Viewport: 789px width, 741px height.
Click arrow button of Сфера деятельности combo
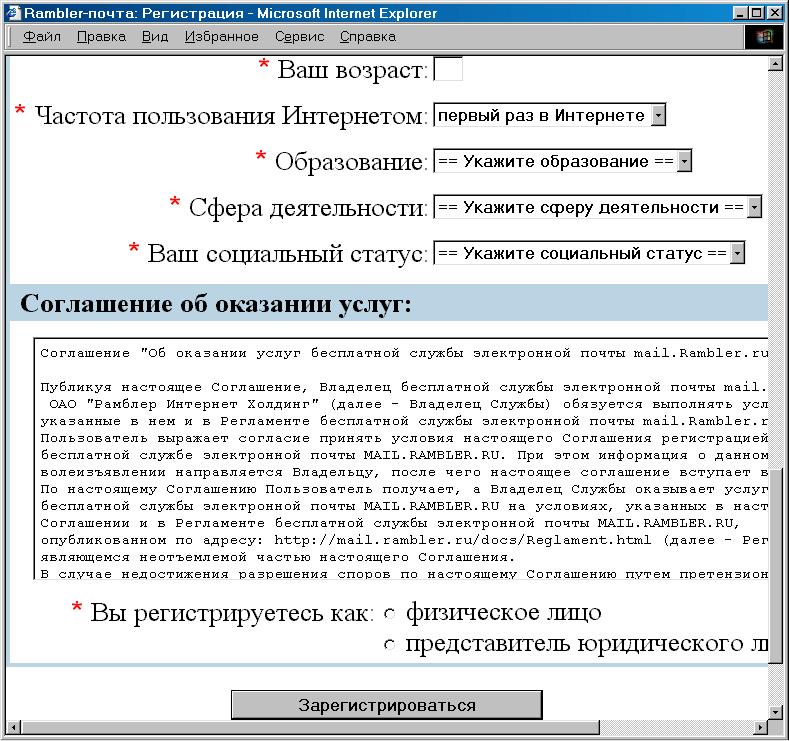point(754,207)
